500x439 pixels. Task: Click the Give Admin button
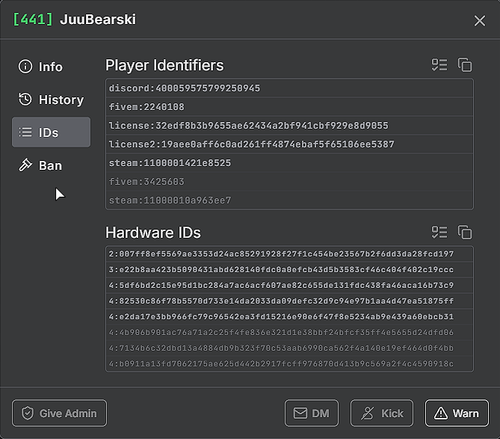[x=59, y=413]
